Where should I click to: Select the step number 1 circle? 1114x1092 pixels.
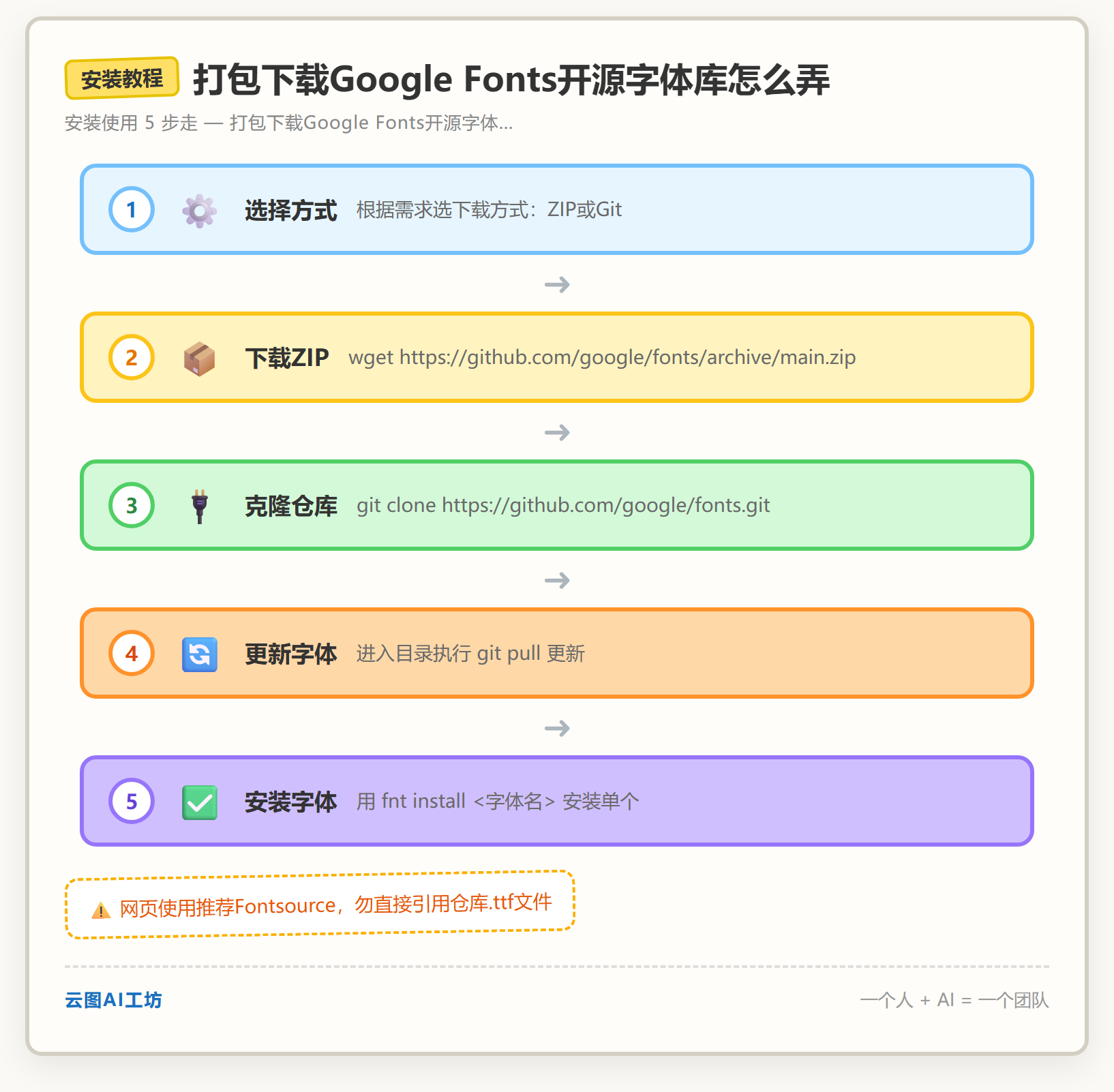click(x=132, y=209)
